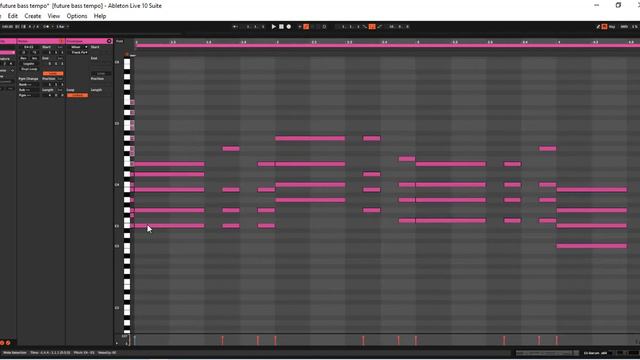Image resolution: width=640 pixels, height=360 pixels.
Task: Open the quantization menu showing 1 Bar
Action: 62,27
